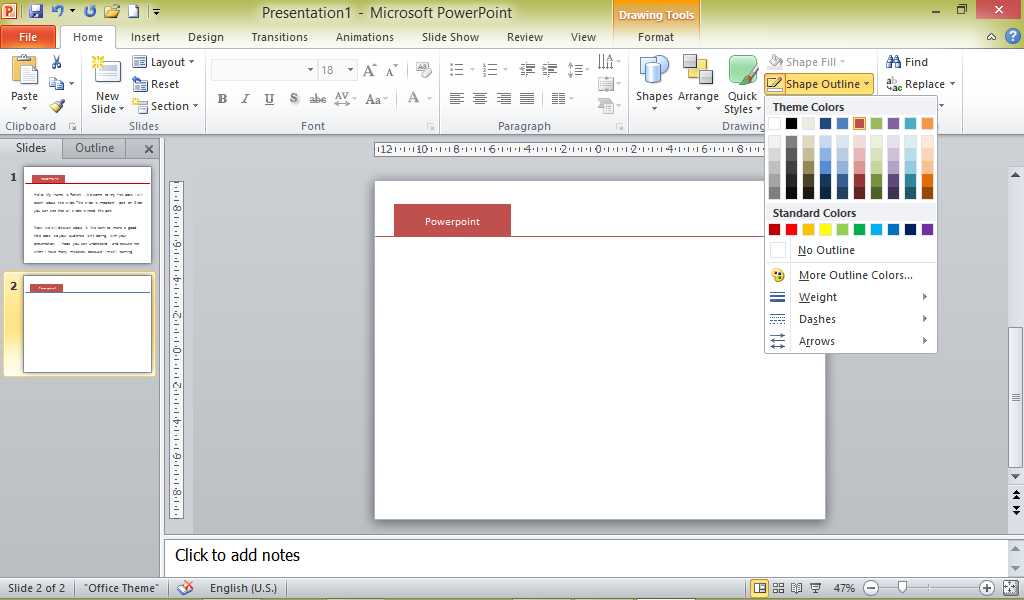Apply underline to text

(x=267, y=100)
